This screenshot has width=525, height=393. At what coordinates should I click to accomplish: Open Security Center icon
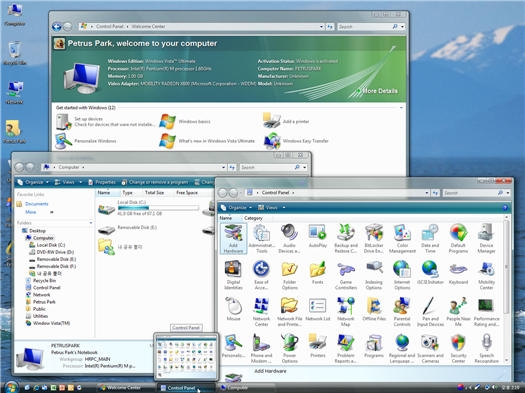pyautogui.click(x=458, y=348)
